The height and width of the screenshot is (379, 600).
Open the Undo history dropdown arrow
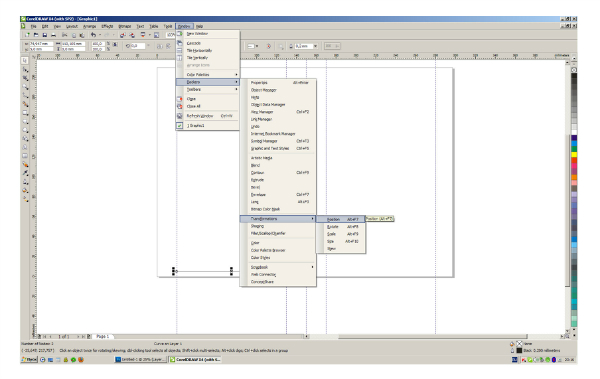click(x=100, y=35)
